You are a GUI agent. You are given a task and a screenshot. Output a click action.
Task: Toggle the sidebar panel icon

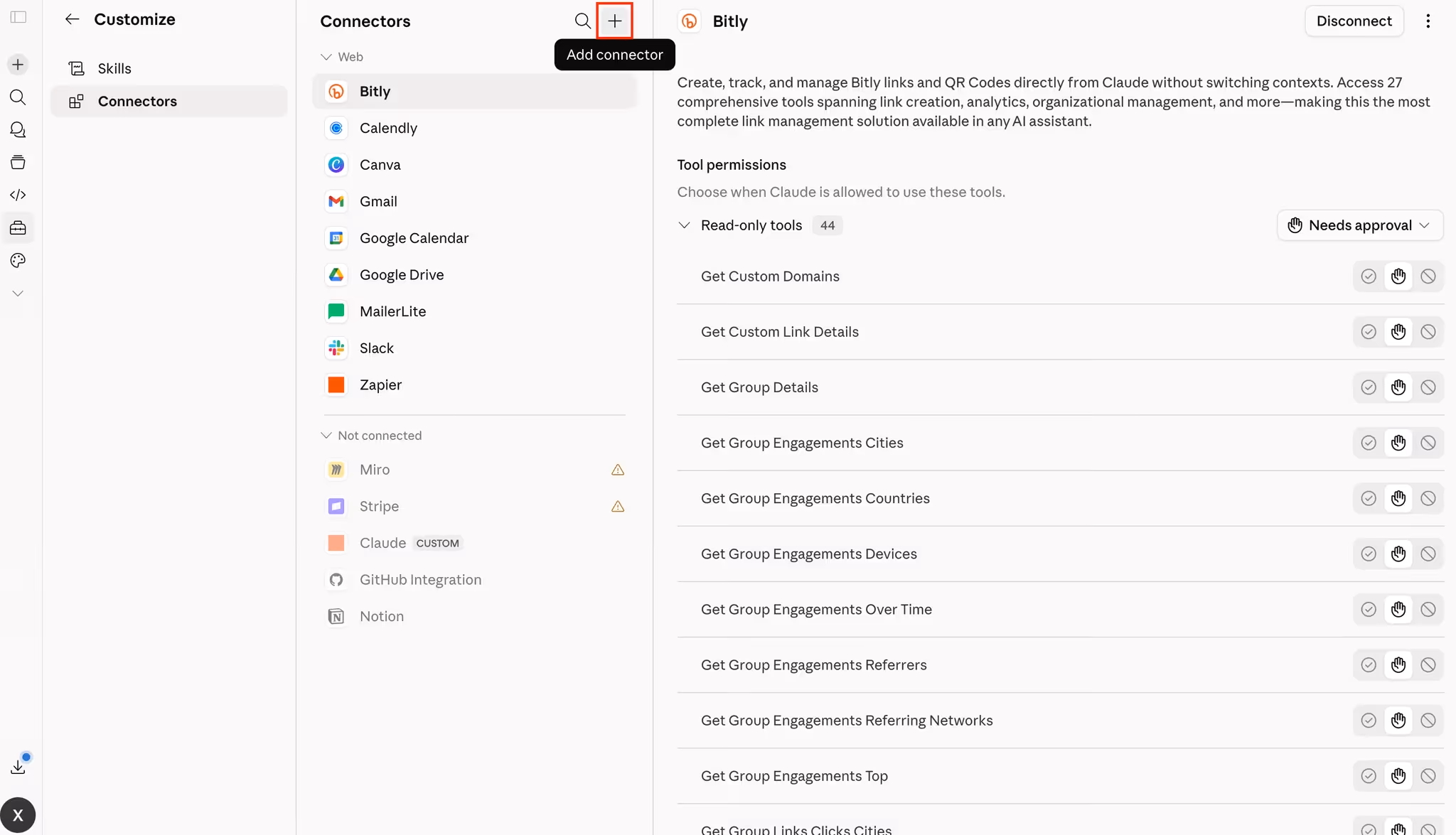pos(18,17)
